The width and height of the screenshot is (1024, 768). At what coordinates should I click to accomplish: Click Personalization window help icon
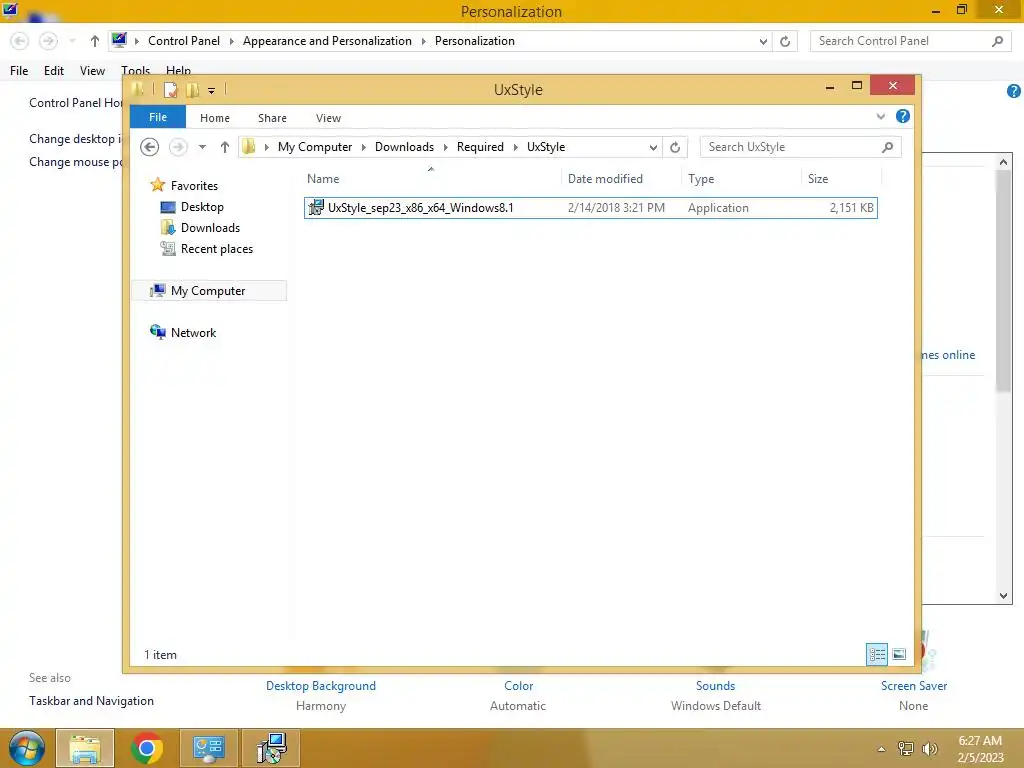(x=1014, y=91)
